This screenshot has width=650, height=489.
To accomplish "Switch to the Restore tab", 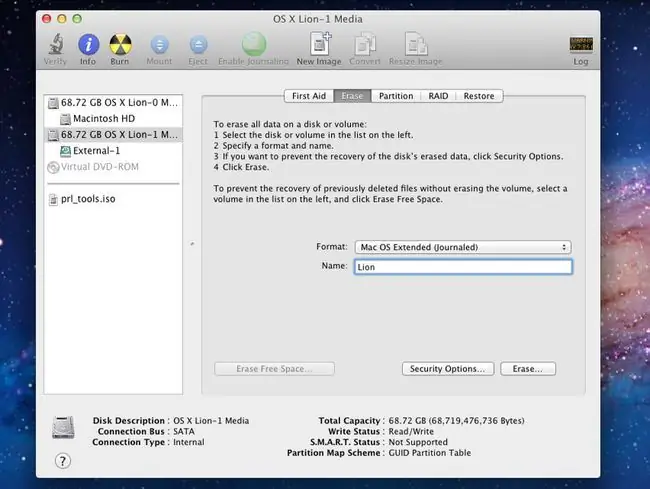I will 479,96.
